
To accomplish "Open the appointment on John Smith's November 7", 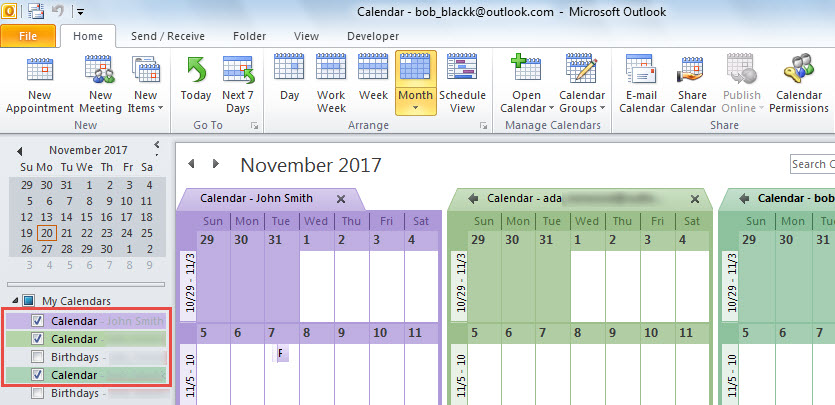I will pos(281,353).
